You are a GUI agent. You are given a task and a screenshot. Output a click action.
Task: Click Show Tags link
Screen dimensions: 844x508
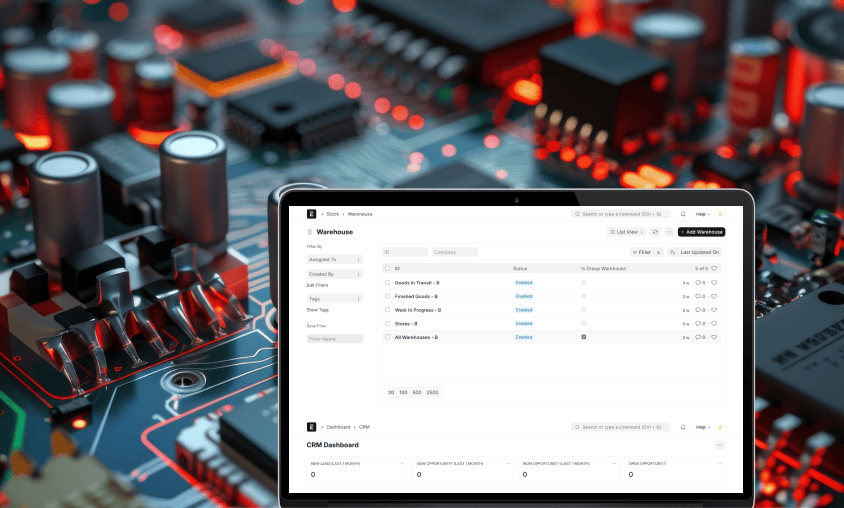point(318,310)
